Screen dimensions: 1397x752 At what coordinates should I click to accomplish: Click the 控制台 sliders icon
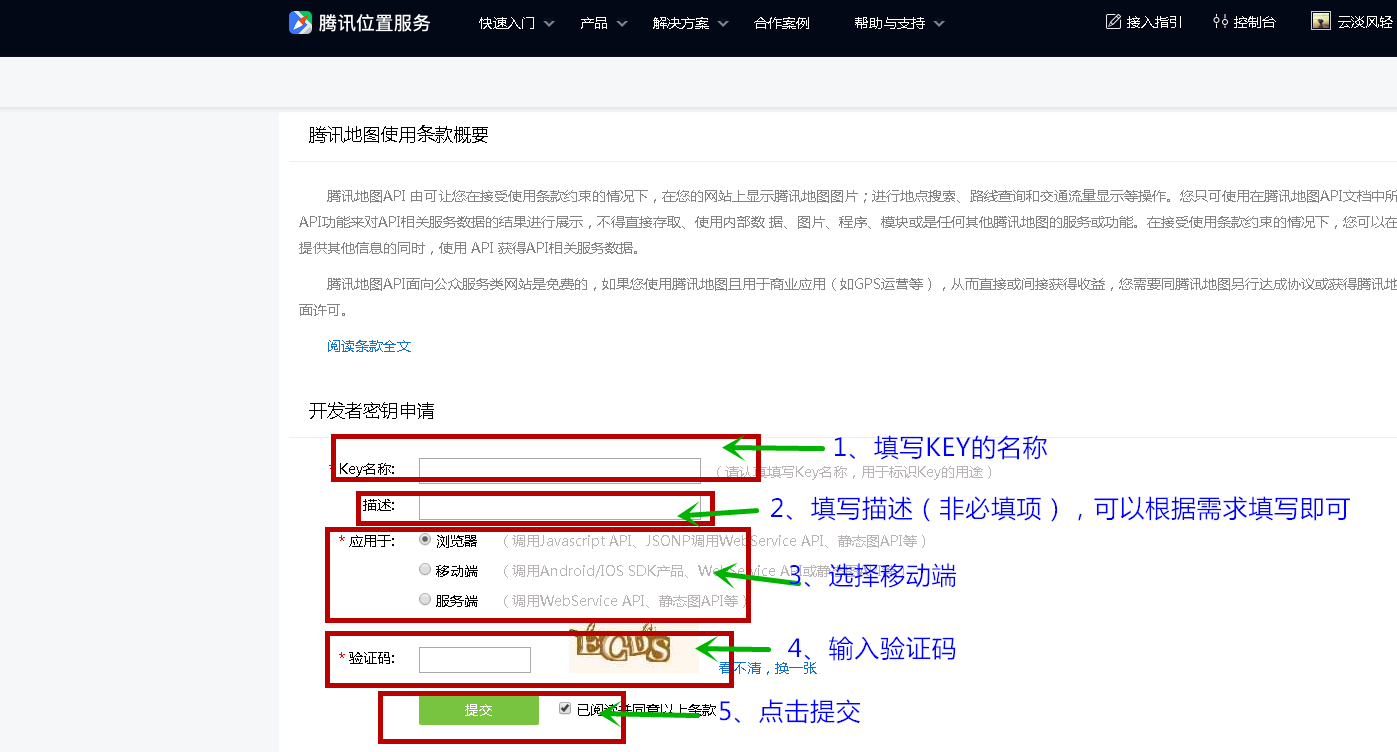(x=1220, y=21)
